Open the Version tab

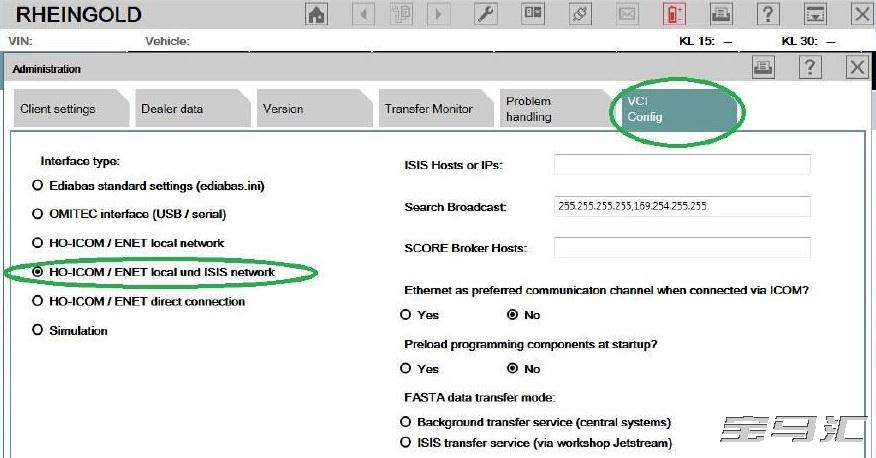[x=314, y=108]
